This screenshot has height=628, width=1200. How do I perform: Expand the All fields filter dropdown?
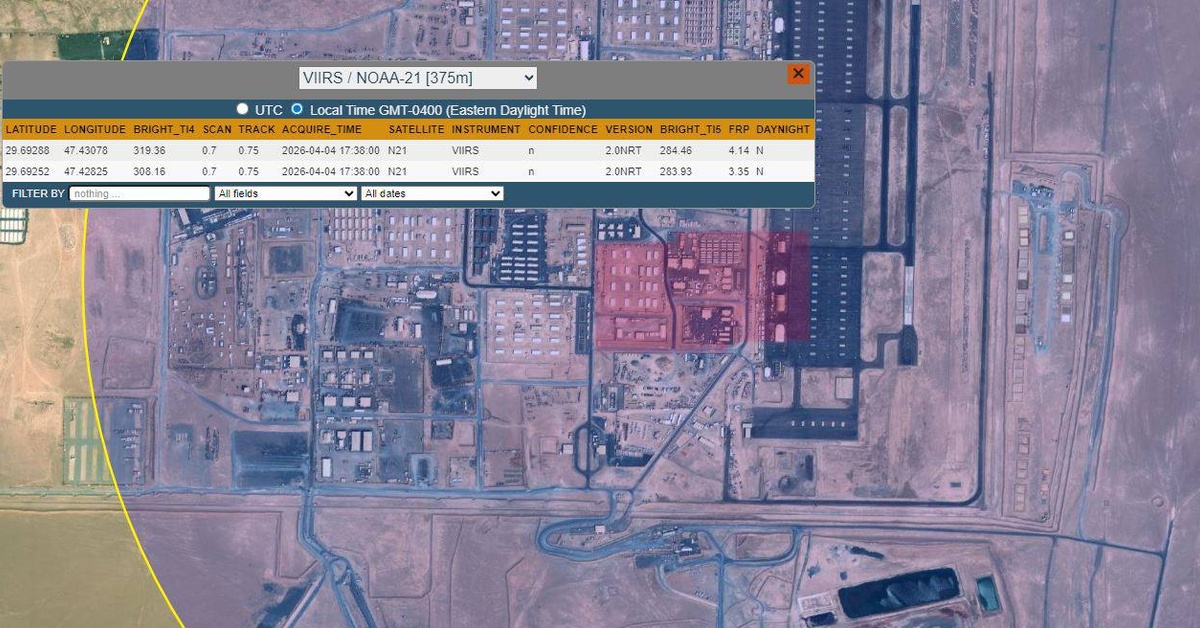pyautogui.click(x=285, y=193)
